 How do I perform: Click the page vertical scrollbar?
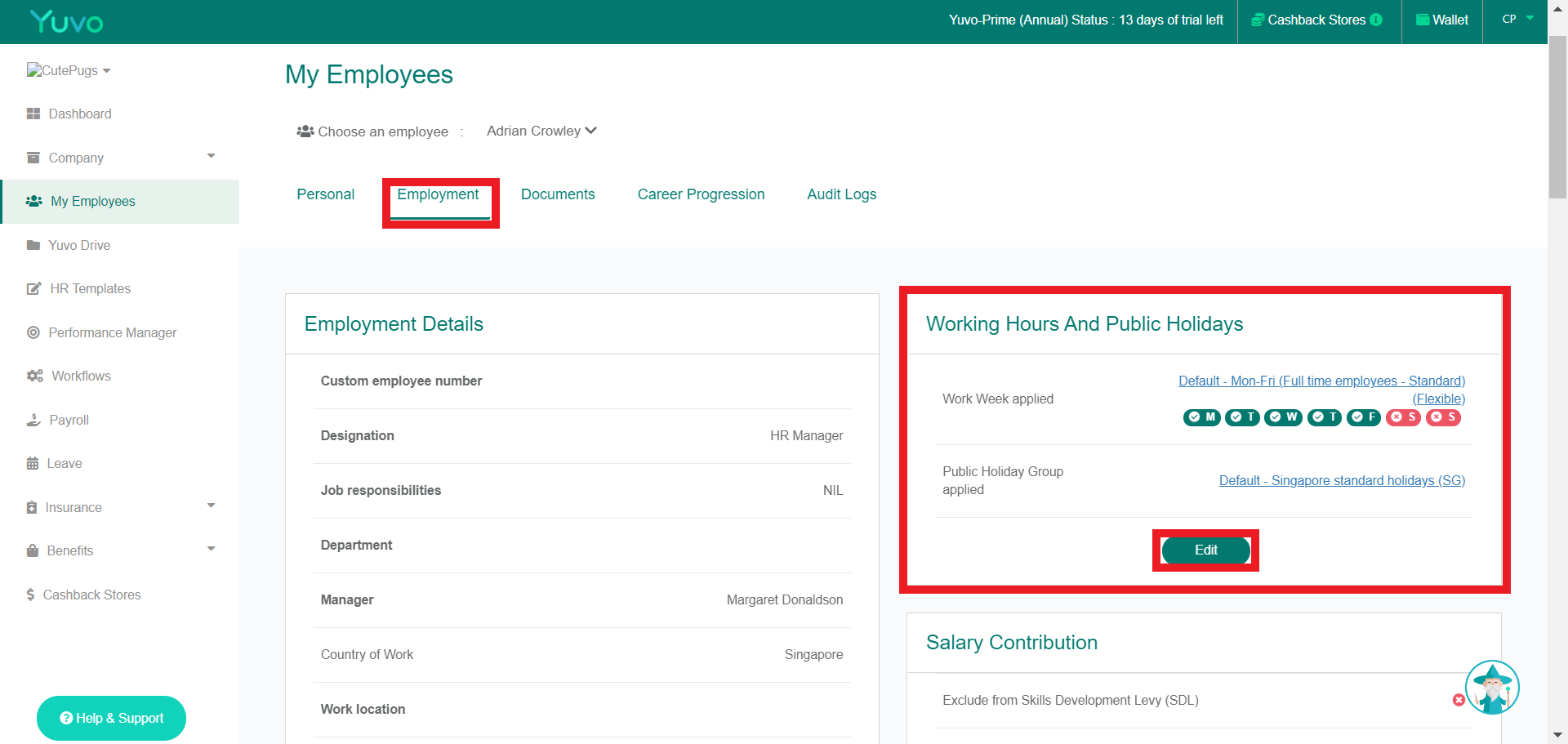click(1557, 117)
